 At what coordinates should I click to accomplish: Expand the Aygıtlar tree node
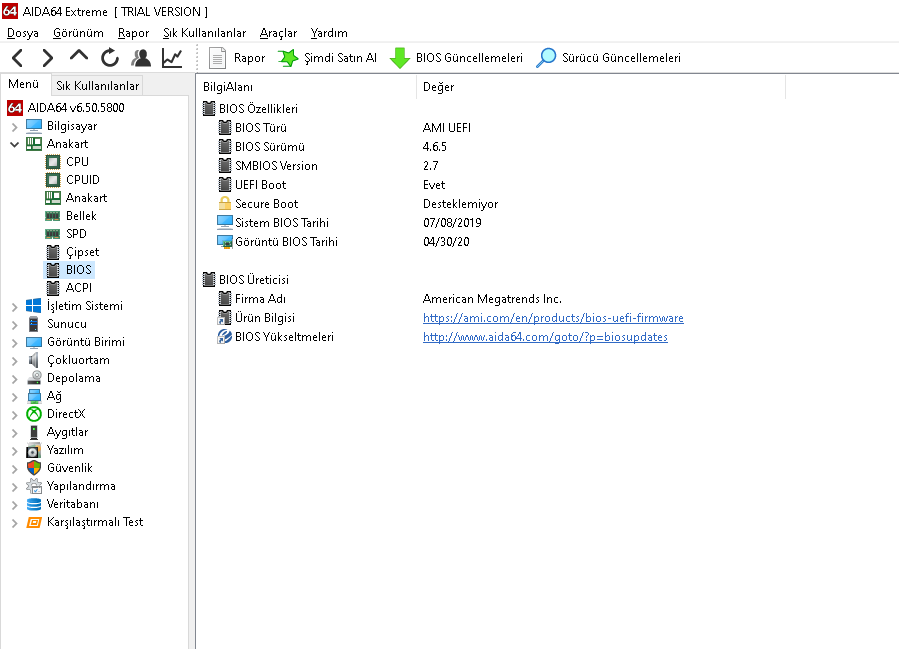click(15, 433)
